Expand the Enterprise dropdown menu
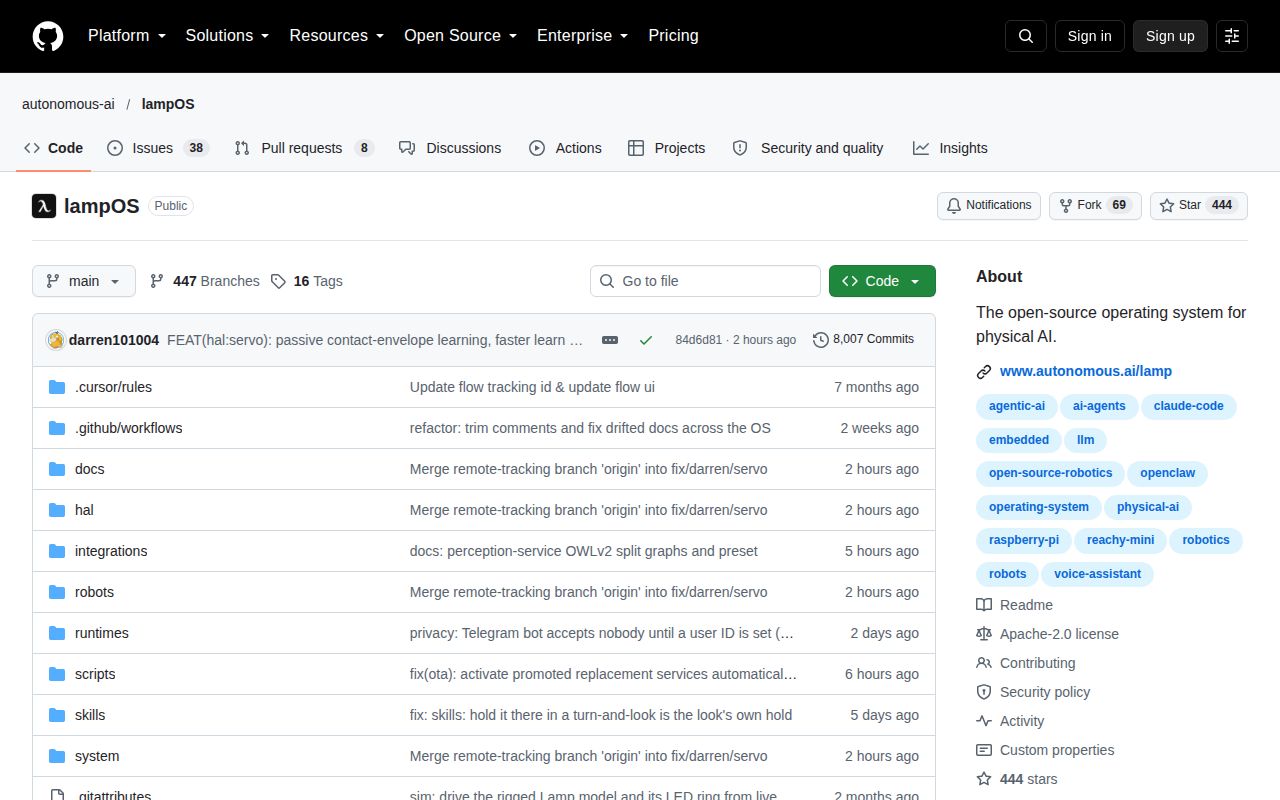This screenshot has height=800, width=1280. [x=583, y=36]
